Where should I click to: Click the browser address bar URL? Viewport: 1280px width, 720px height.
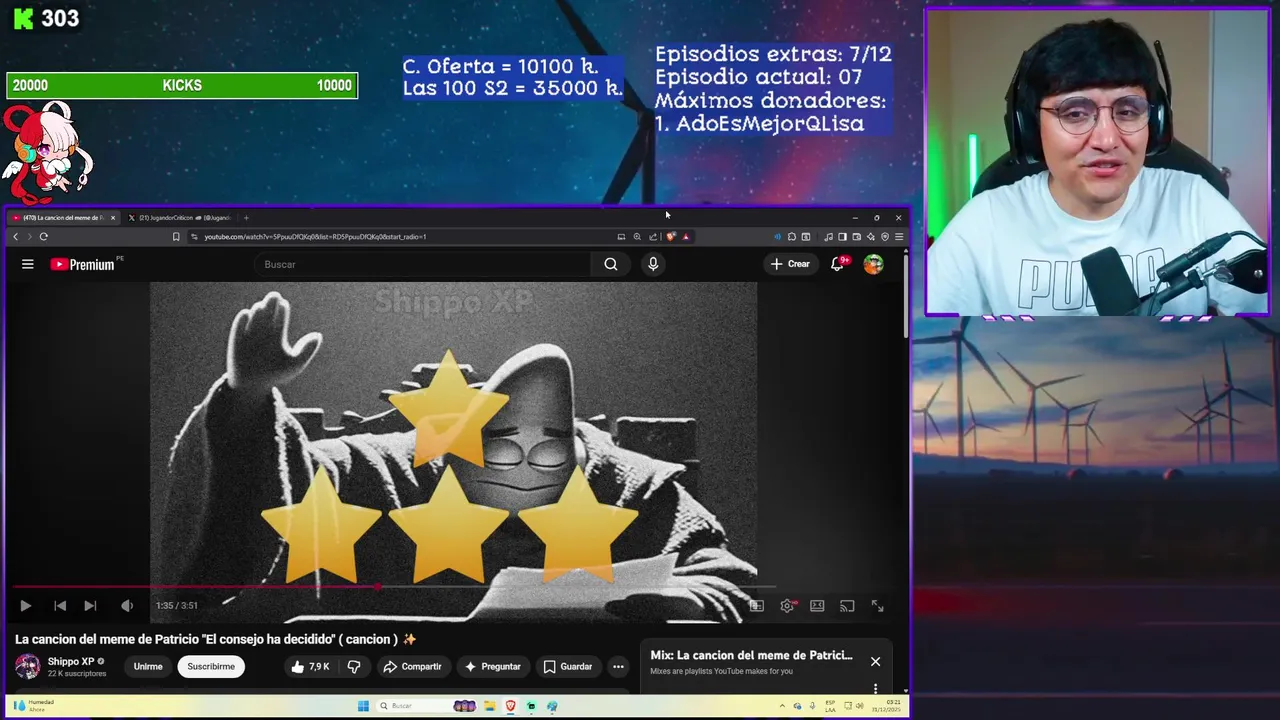coord(315,237)
